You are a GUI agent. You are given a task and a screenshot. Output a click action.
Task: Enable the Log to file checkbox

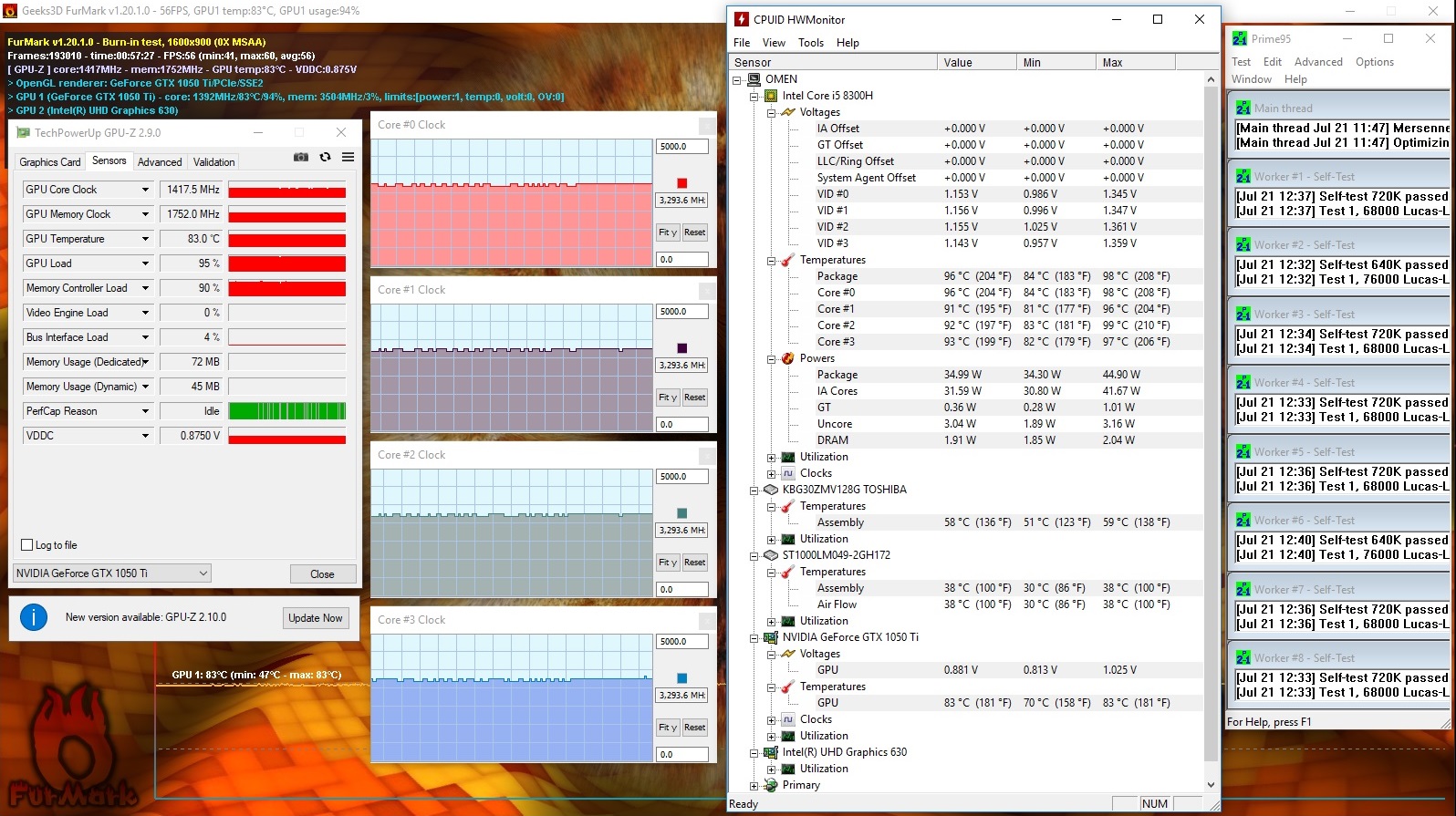[x=27, y=545]
